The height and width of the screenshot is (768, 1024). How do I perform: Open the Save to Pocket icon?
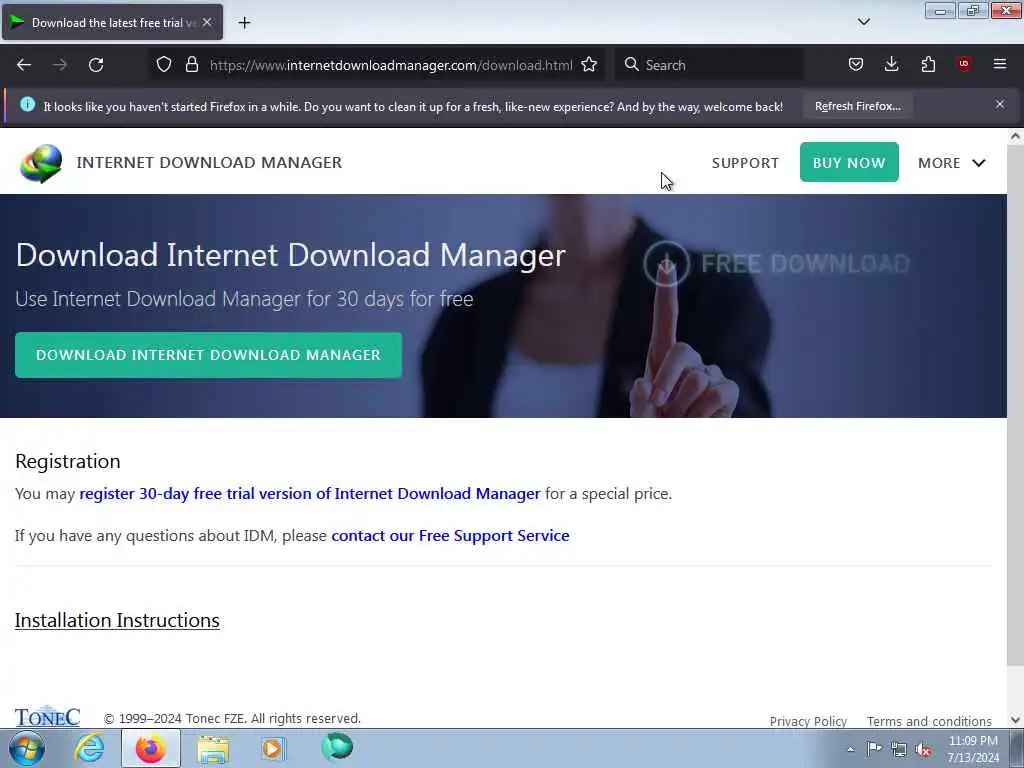(856, 64)
